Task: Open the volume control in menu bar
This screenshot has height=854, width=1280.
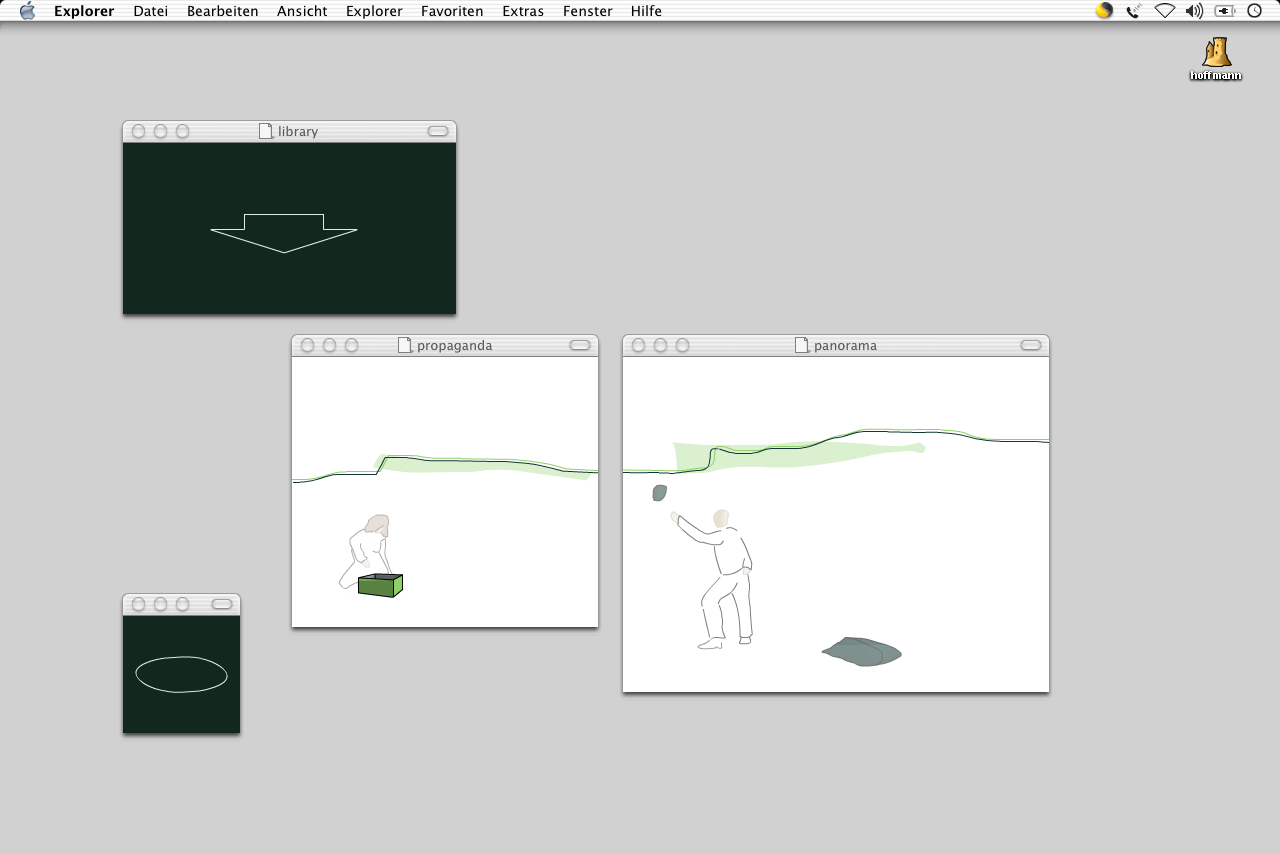Action: [1194, 11]
